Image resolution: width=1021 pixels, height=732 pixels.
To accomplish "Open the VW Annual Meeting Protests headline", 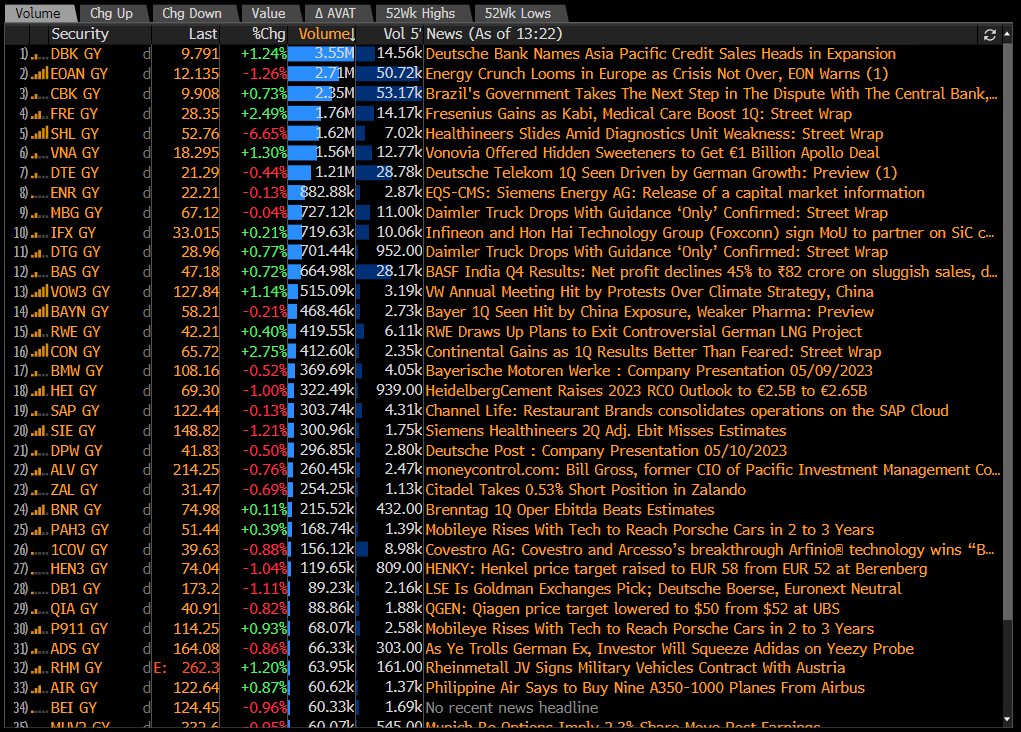I will click(x=650, y=292).
